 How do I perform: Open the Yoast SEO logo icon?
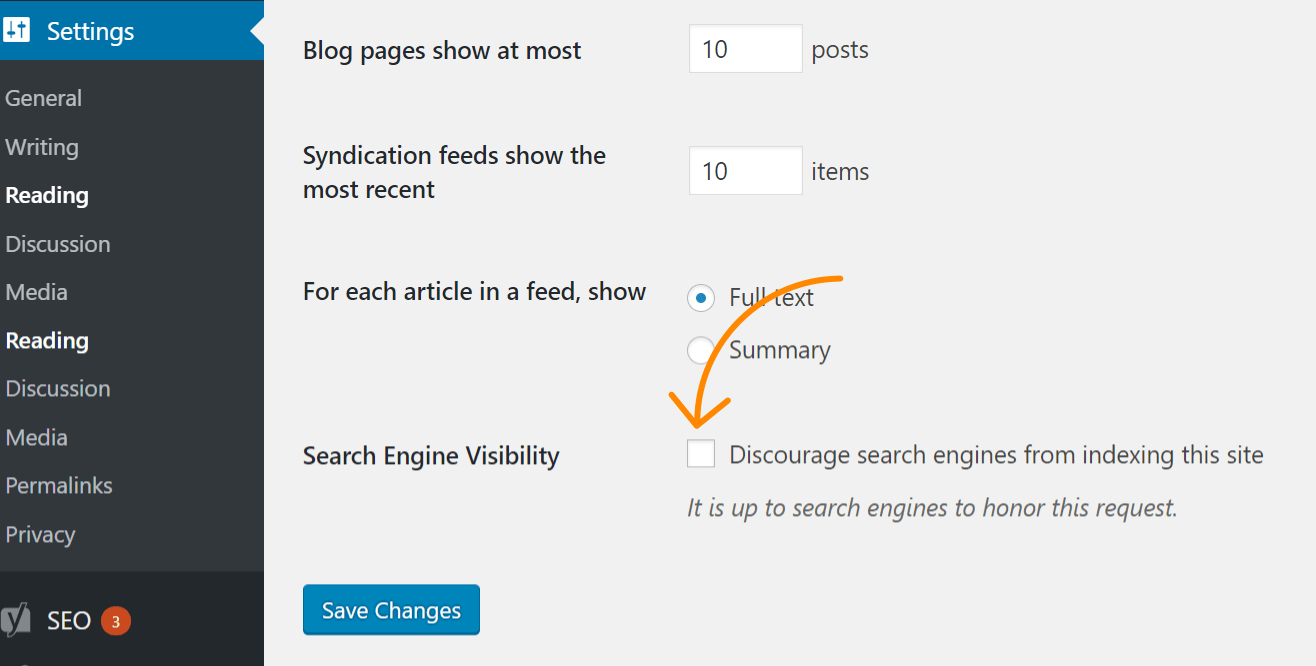coord(14,620)
